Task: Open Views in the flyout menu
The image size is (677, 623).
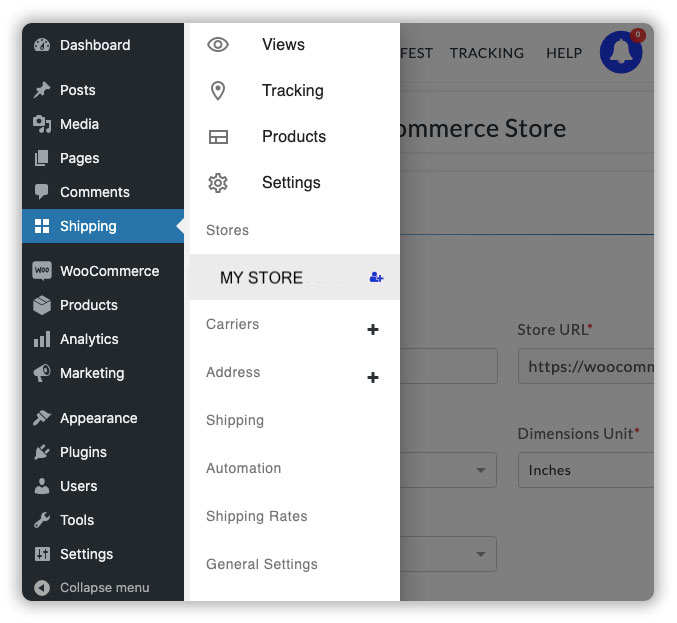Action: (283, 44)
